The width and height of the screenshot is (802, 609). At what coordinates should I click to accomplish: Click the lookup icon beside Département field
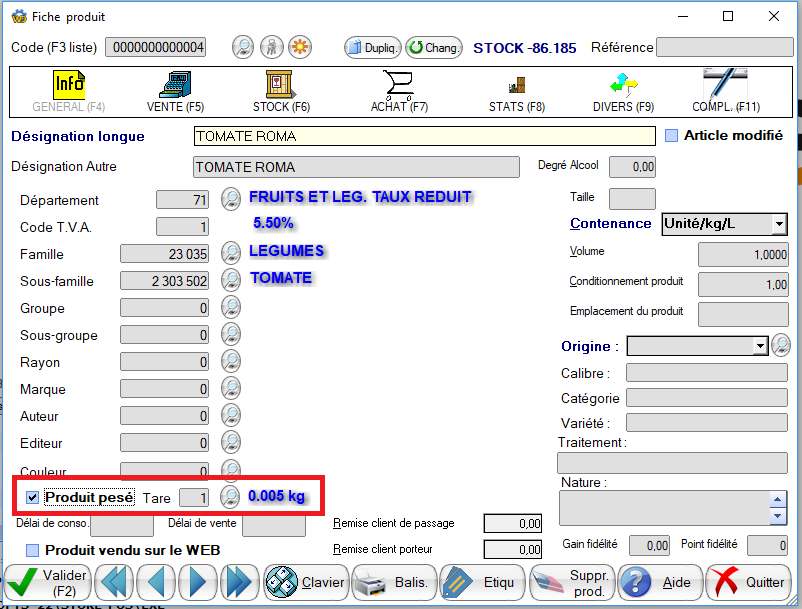231,200
